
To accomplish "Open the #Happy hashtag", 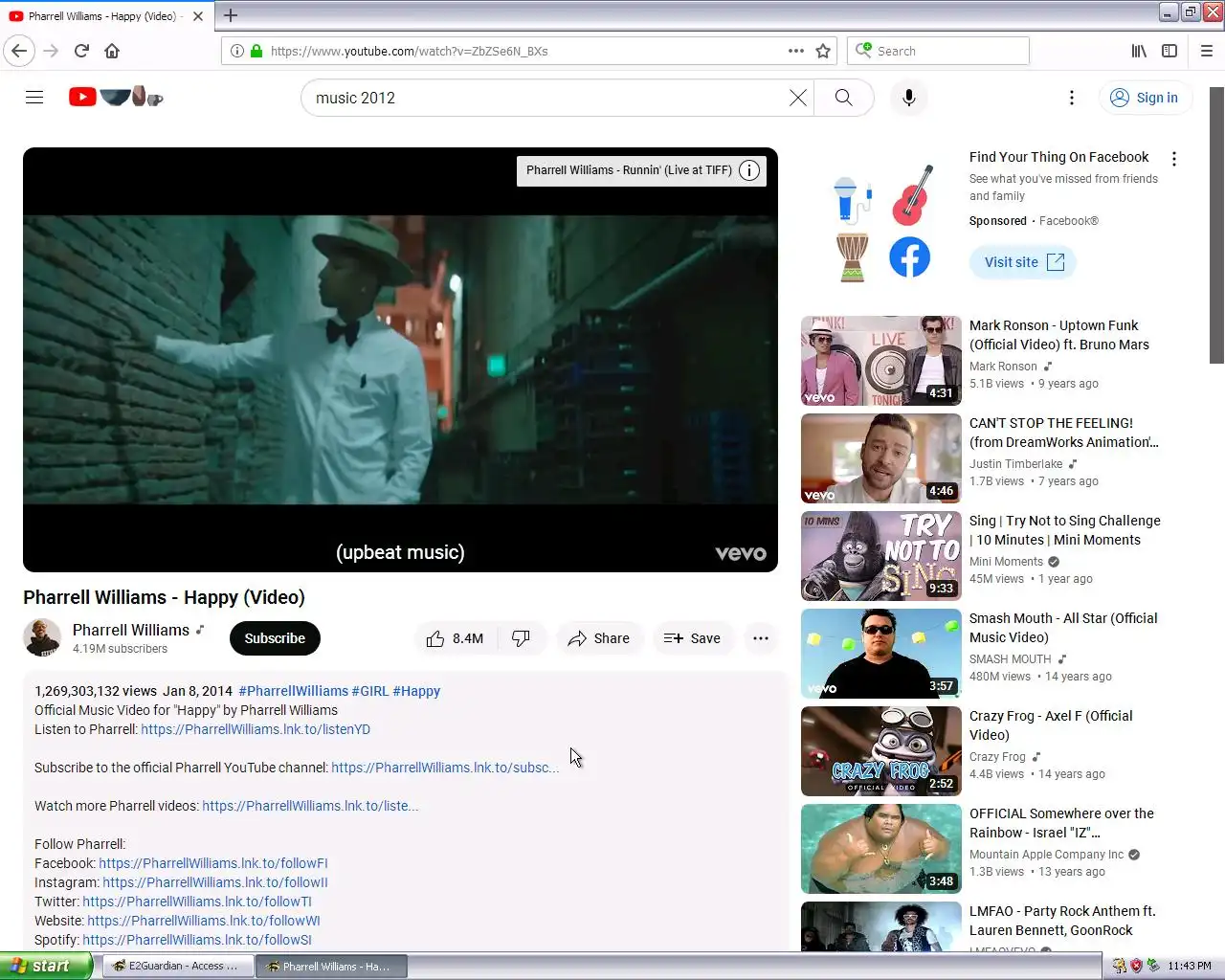I will pos(416,691).
